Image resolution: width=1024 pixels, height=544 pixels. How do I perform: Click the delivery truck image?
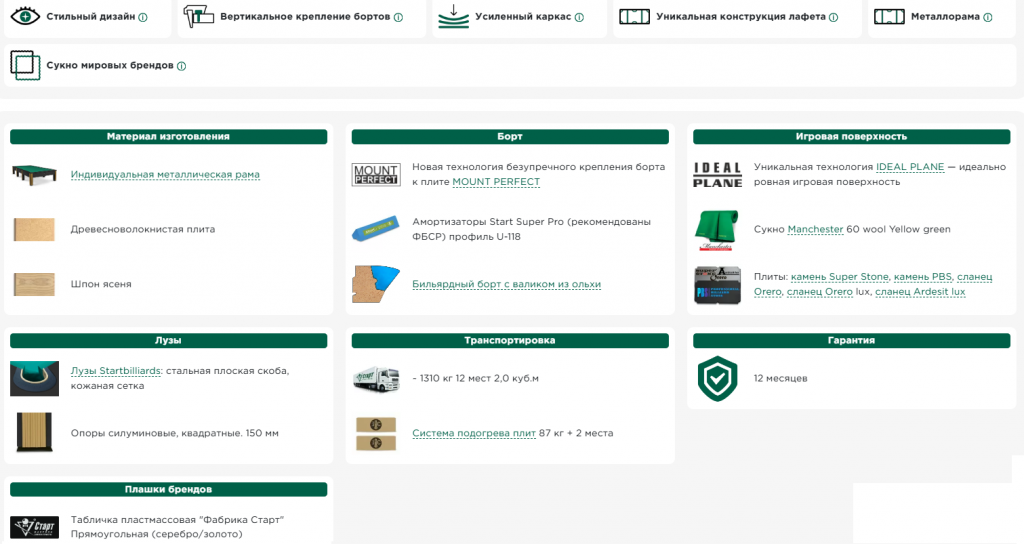[376, 379]
